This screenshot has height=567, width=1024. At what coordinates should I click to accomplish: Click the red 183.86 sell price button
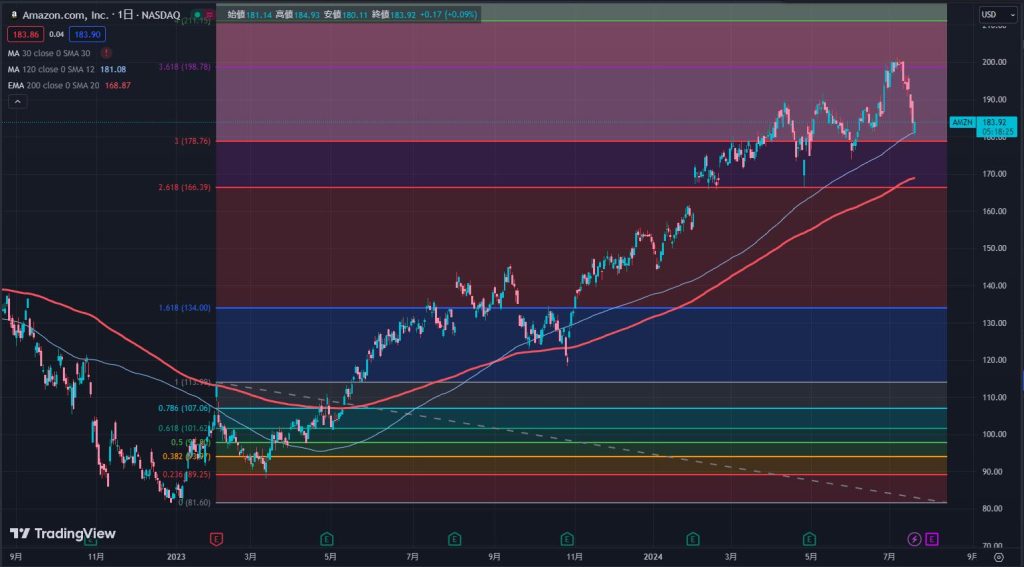pyautogui.click(x=25, y=34)
